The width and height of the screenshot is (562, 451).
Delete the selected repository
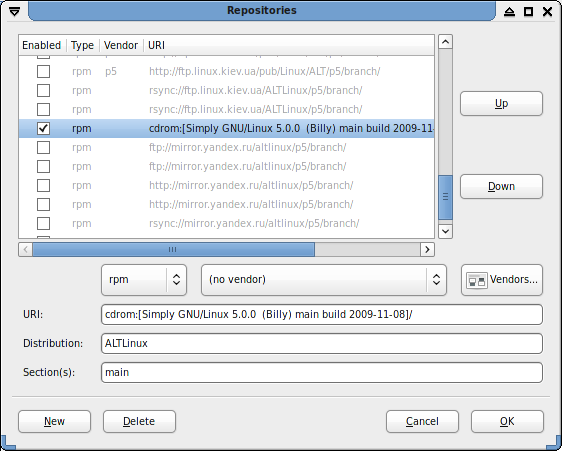(x=139, y=421)
